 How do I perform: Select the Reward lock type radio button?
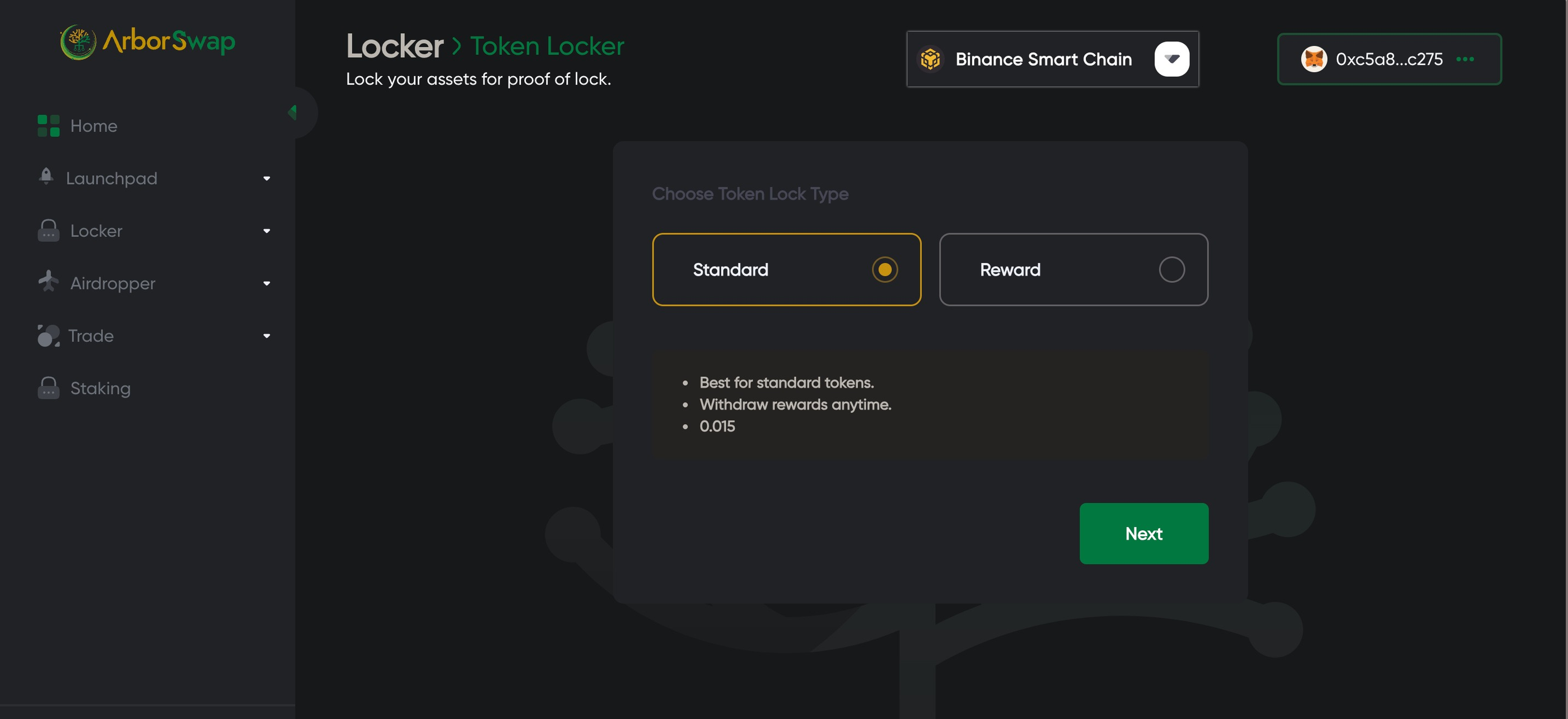click(x=1172, y=270)
